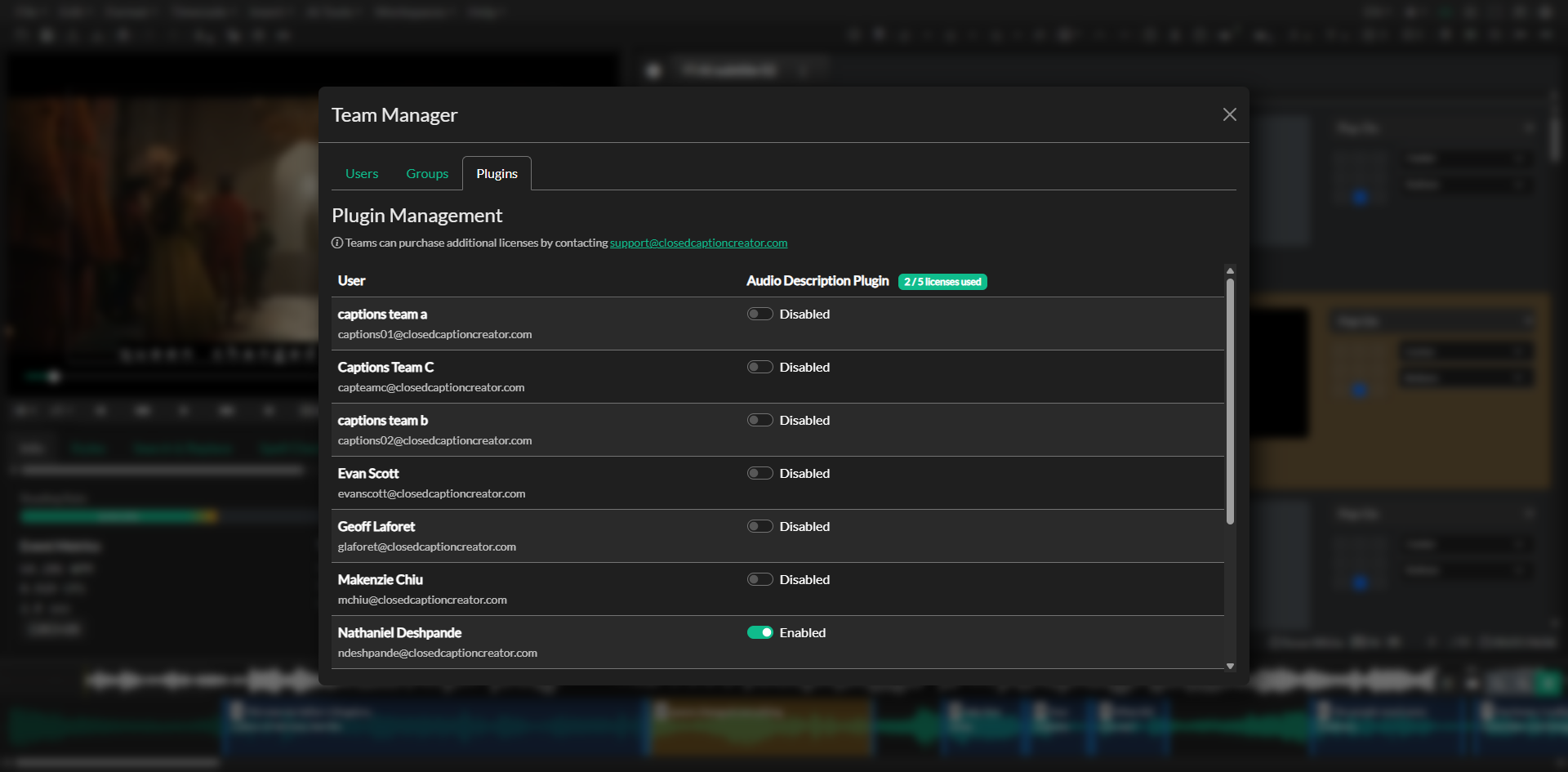Enable the plugin for Captions Team C
1568x772 pixels.
pos(759,366)
